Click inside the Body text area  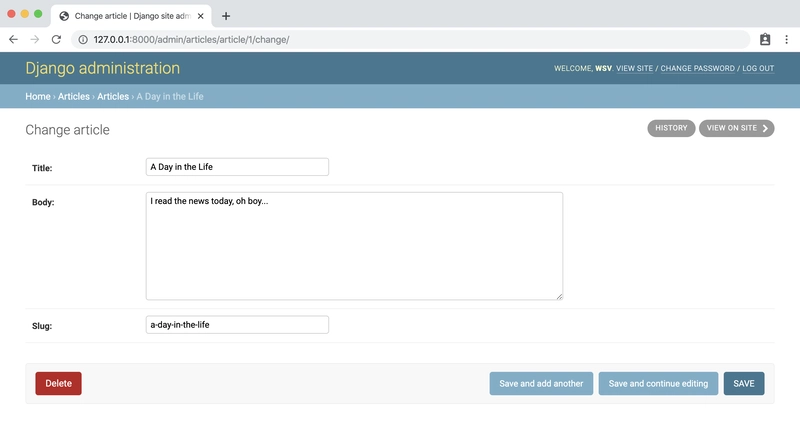[x=354, y=246]
